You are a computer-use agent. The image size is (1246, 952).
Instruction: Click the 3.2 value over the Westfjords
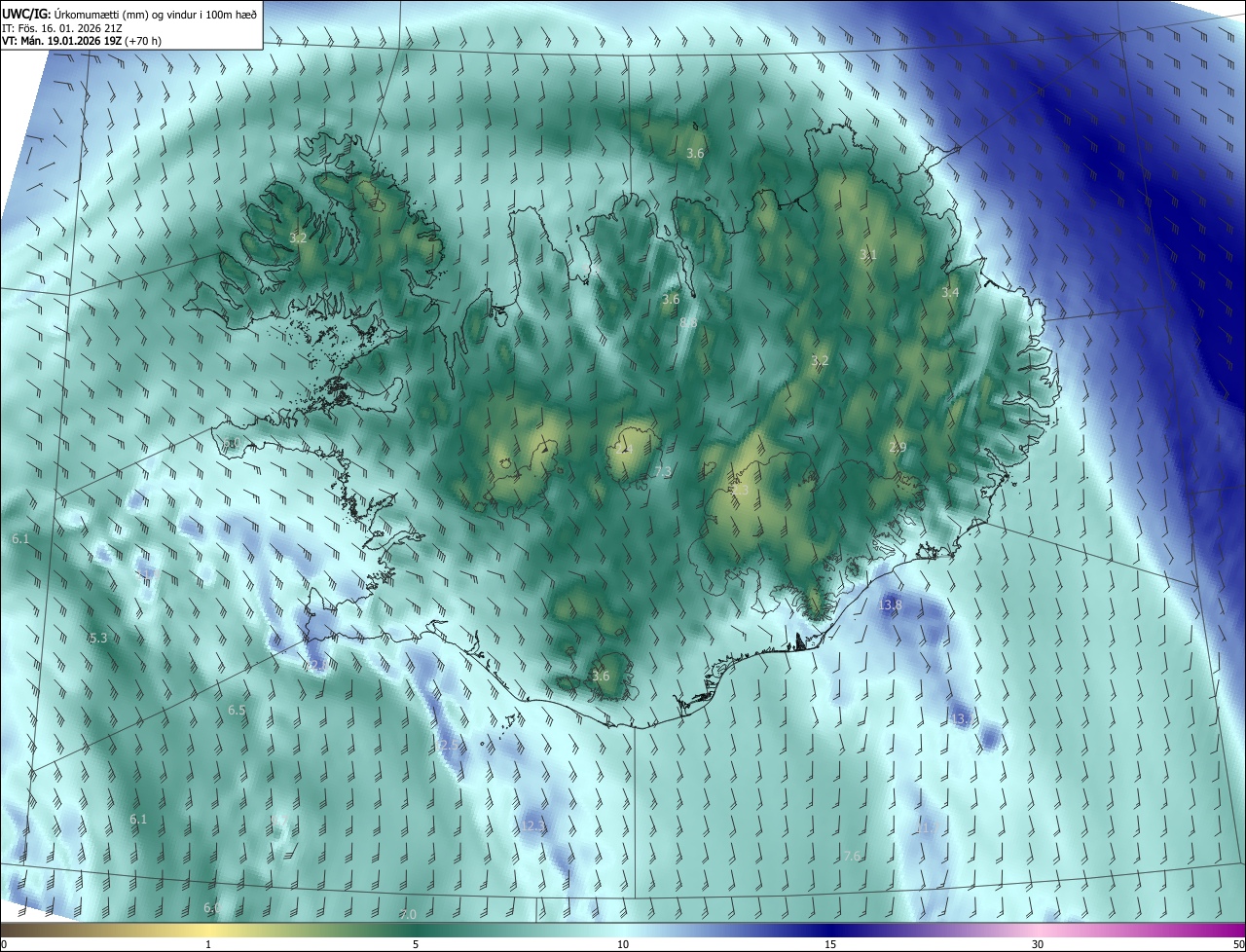[298, 238]
